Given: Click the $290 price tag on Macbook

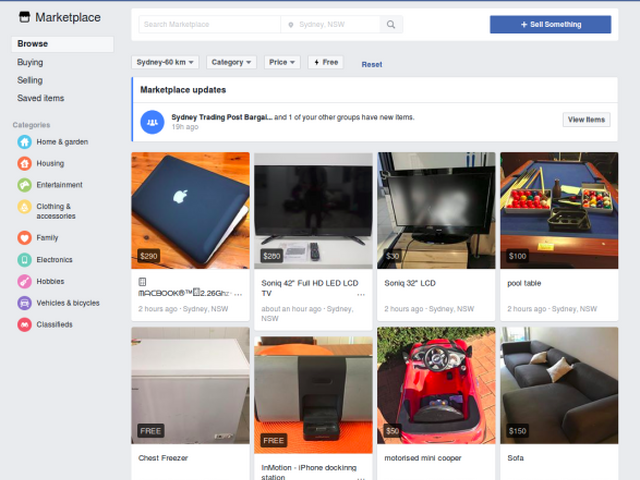Looking at the screenshot, I should tap(149, 256).
